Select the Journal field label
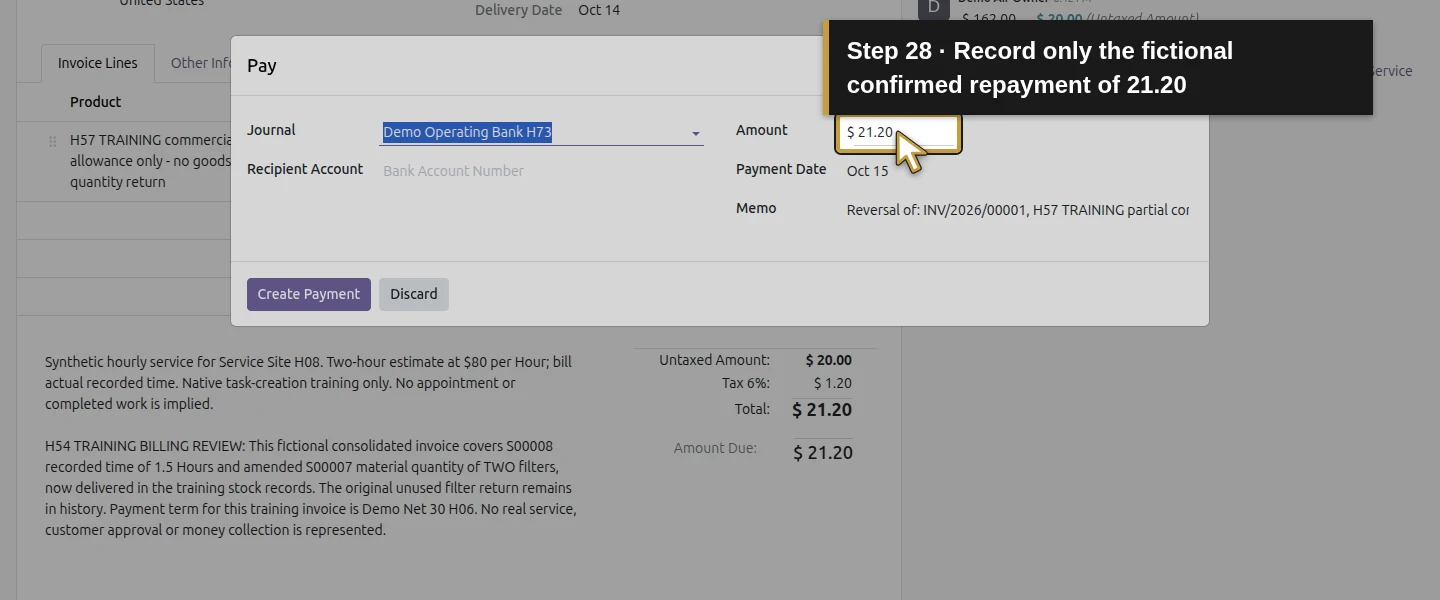Image resolution: width=1440 pixels, height=600 pixels. tap(271, 130)
